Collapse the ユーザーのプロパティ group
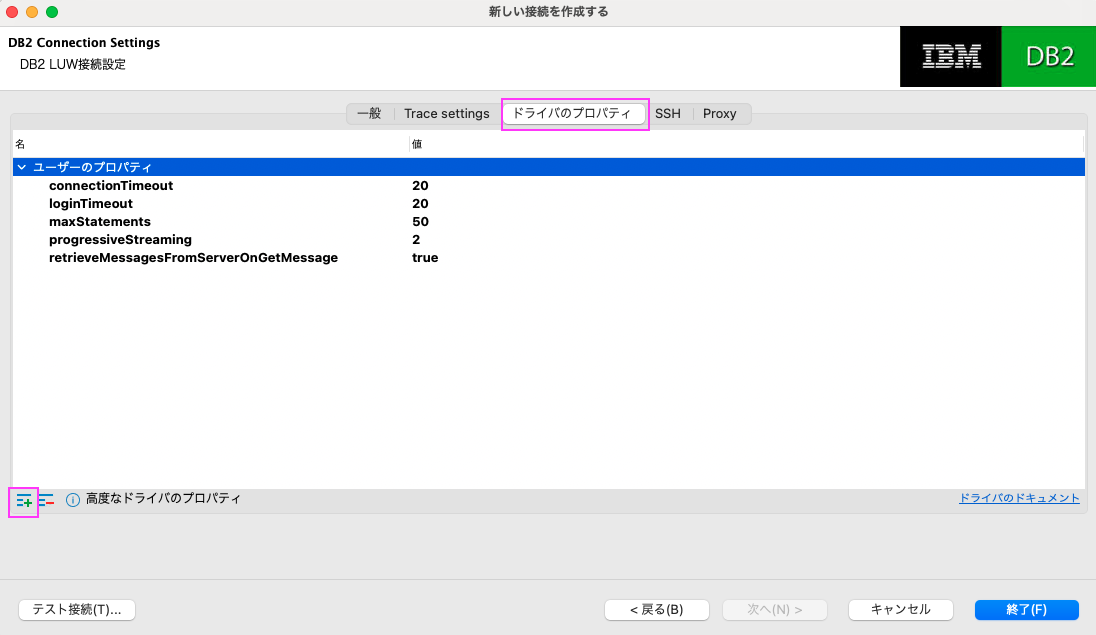 22,167
